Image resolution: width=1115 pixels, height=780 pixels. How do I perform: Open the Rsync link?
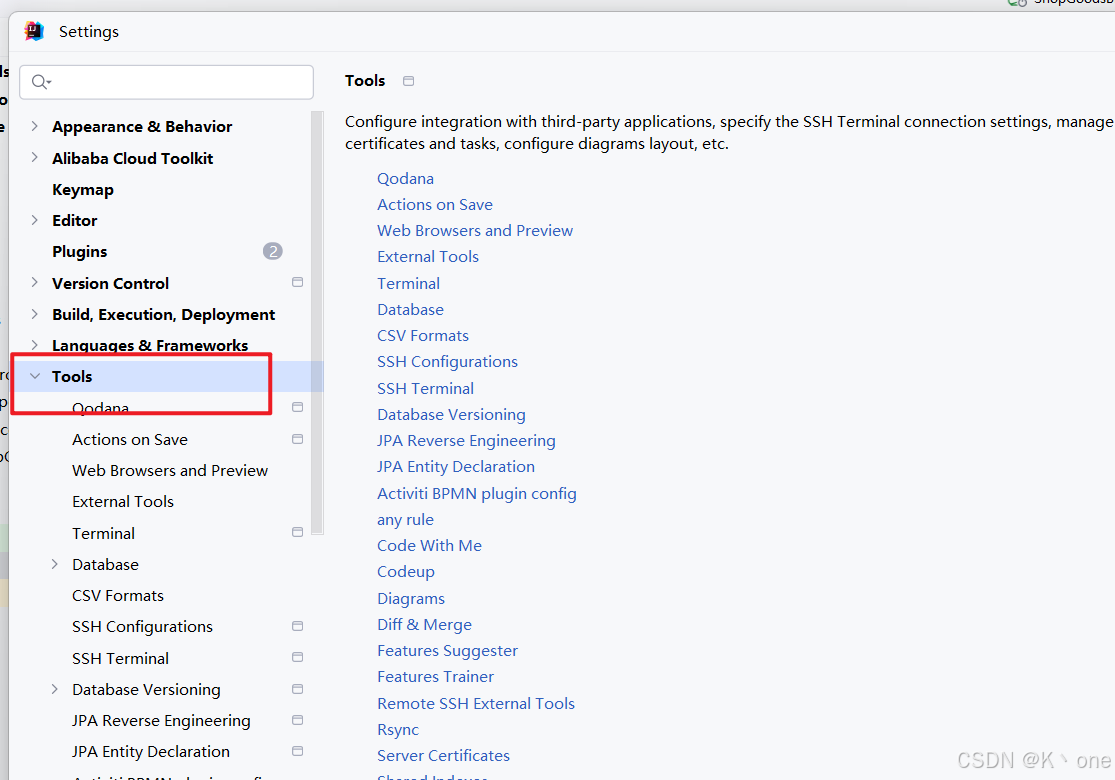pos(398,730)
